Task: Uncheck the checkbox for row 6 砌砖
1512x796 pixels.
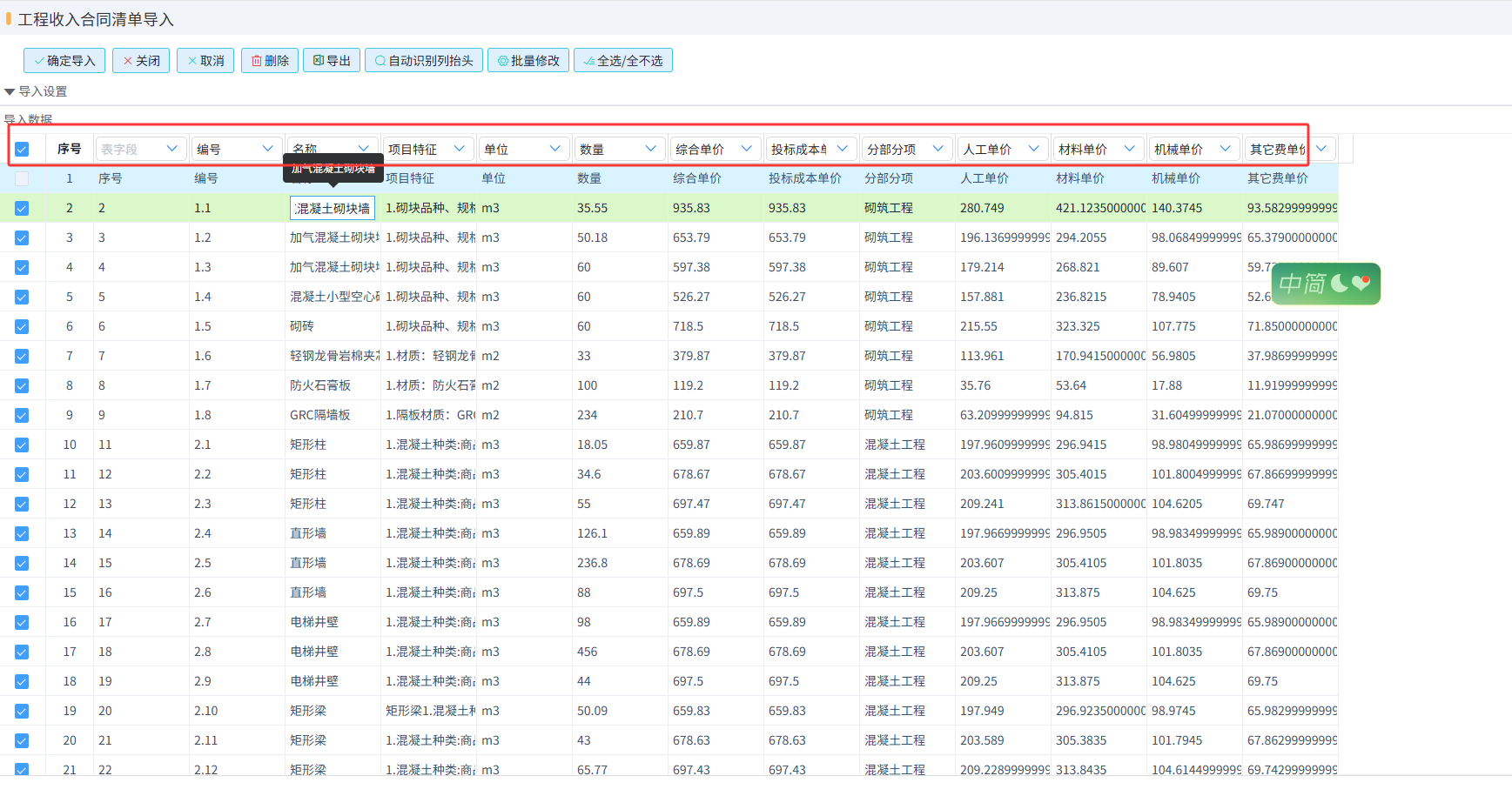Action: point(22,326)
